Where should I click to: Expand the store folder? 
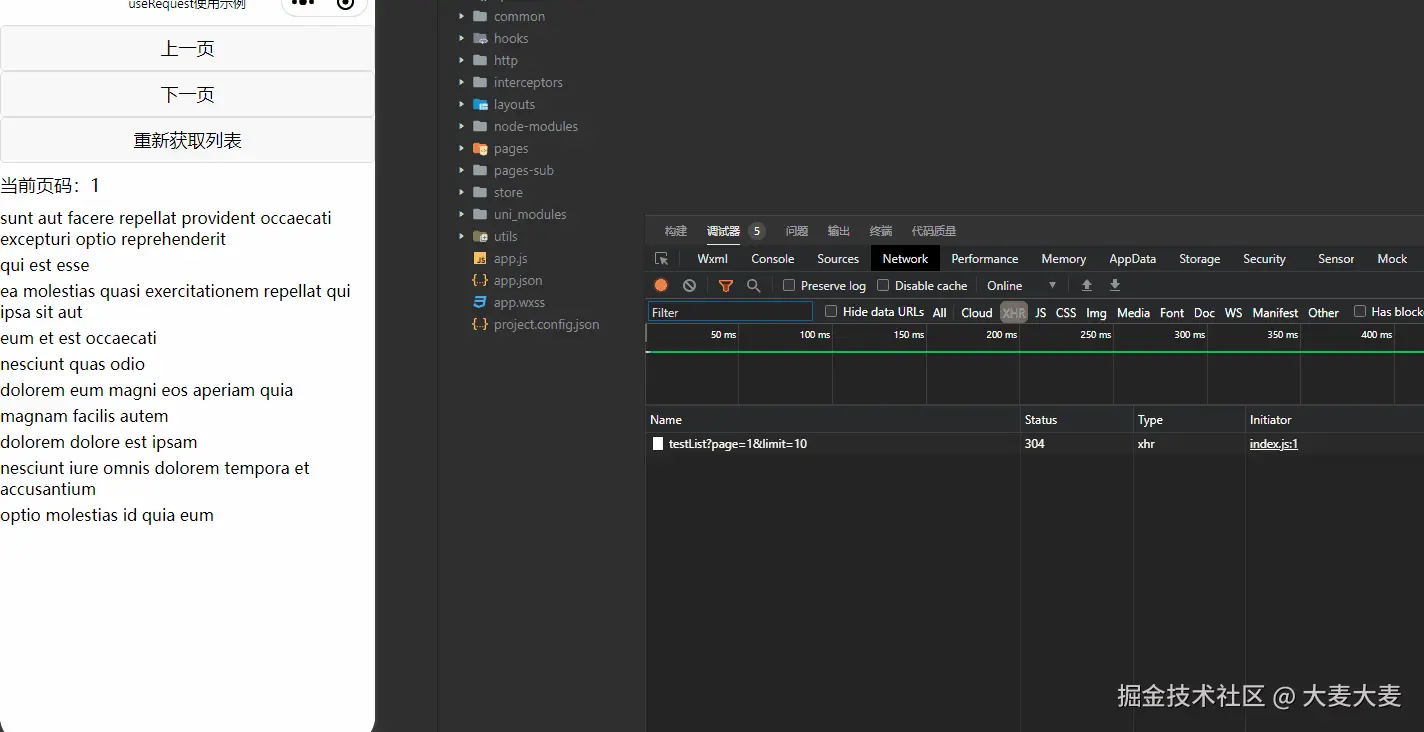click(x=462, y=192)
